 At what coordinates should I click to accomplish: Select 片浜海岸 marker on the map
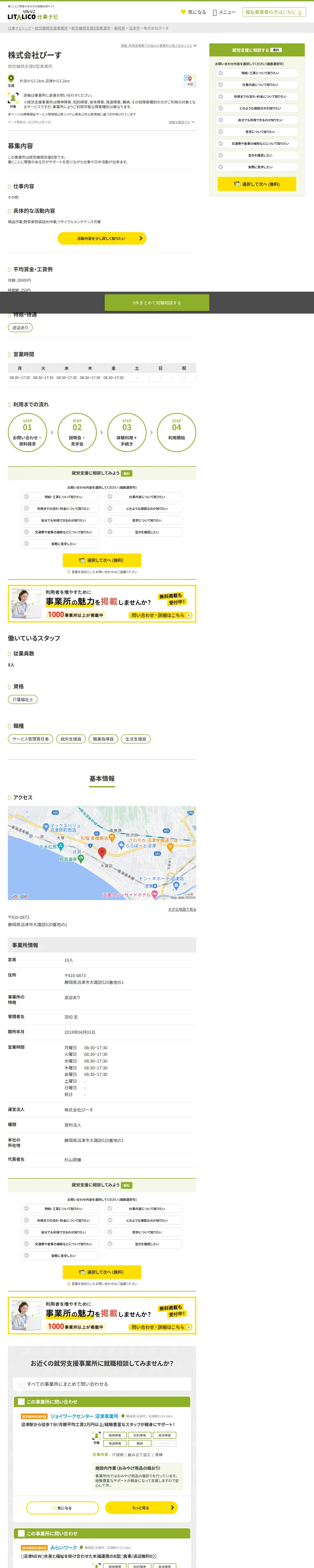click(x=81, y=859)
